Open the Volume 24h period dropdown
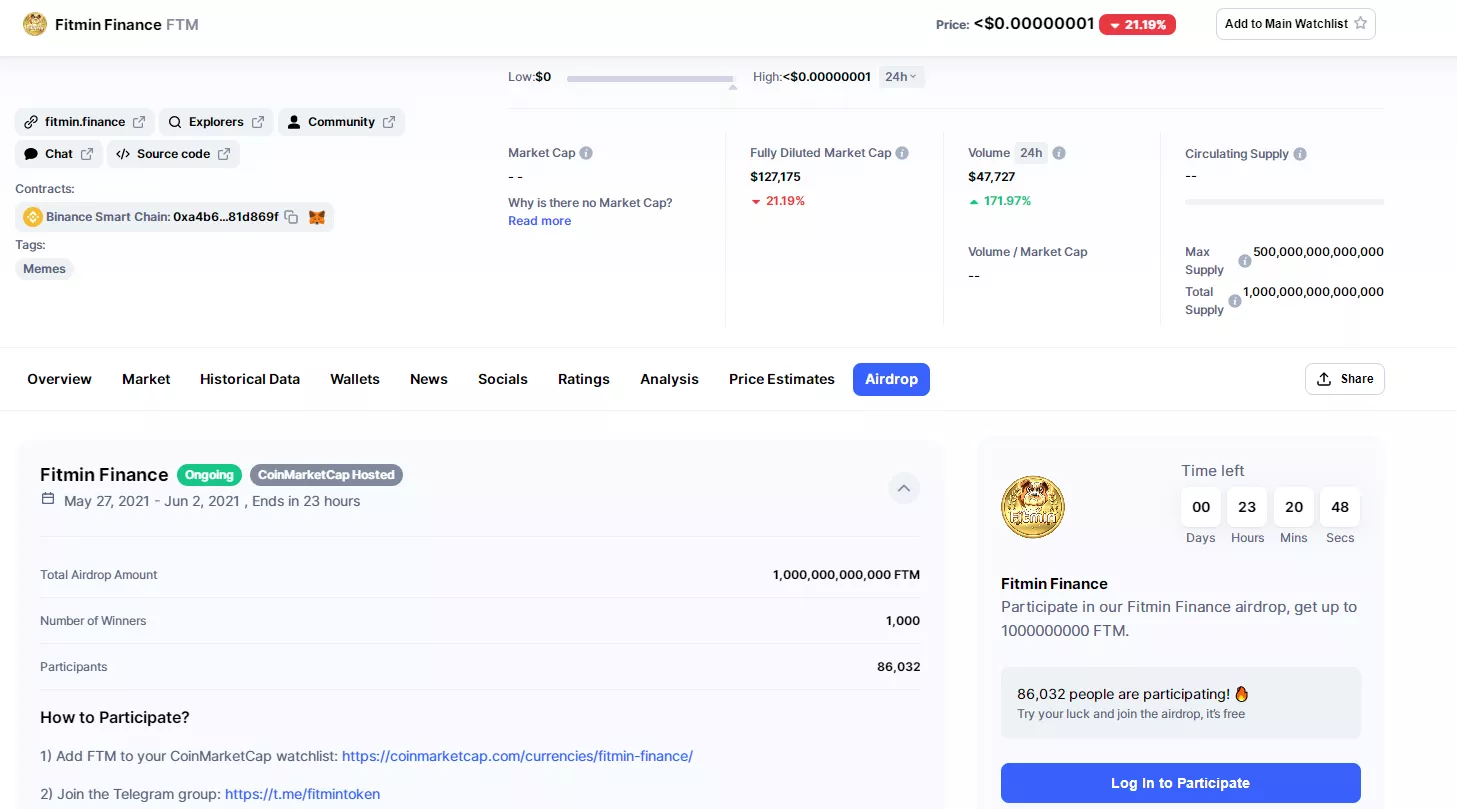The height and width of the screenshot is (809, 1457). point(1030,153)
